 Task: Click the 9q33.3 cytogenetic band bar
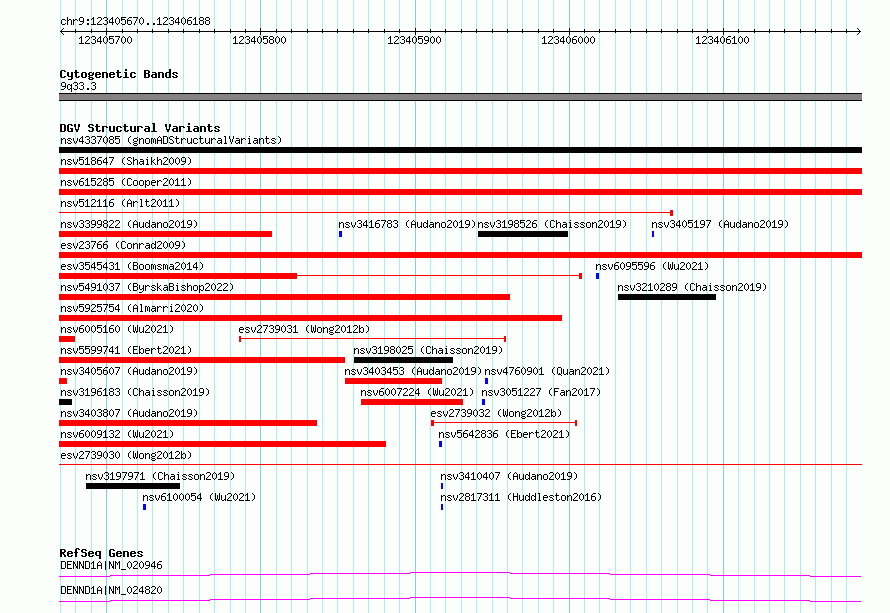tap(460, 97)
